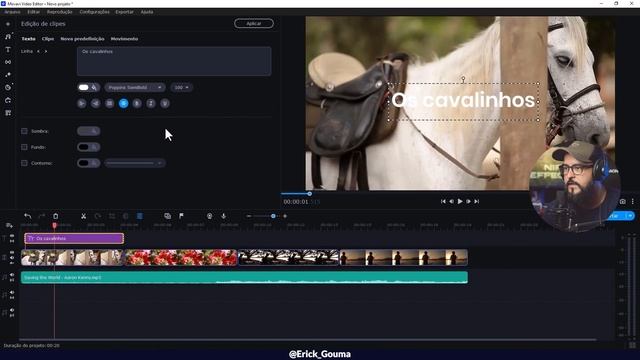Open the Effects and filters panel

8,75
